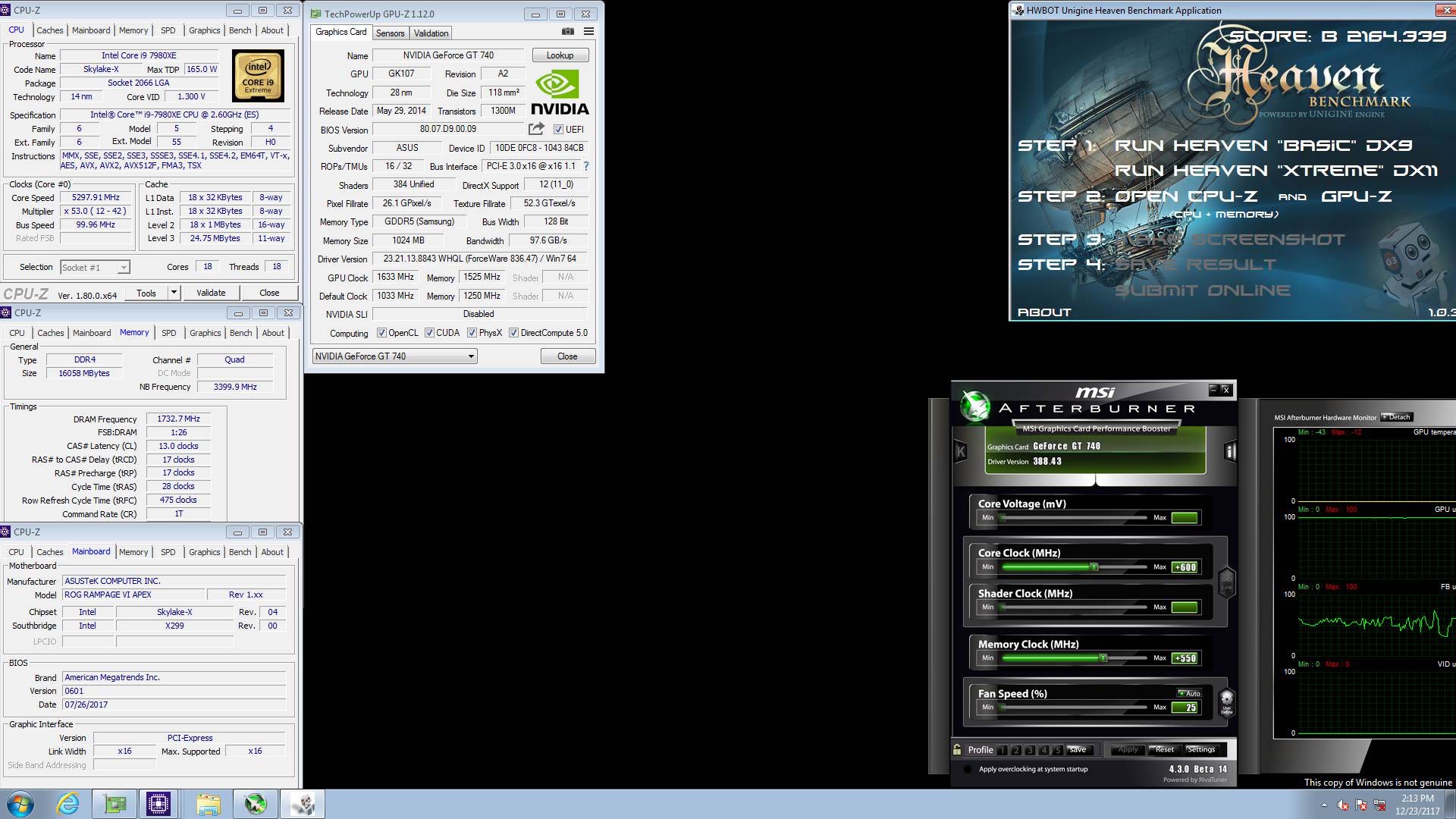
Task: Click the MSI Afterburner jet logo
Action: point(974,406)
